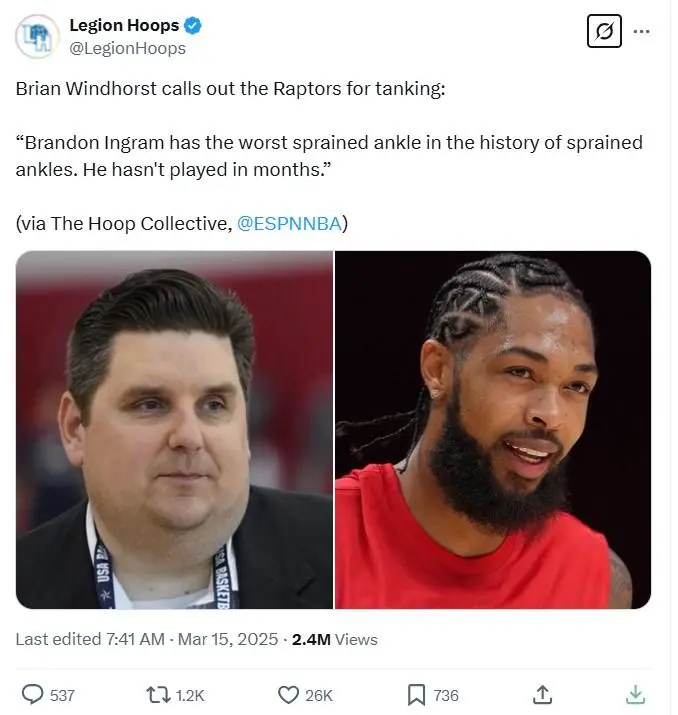Open the 2.4M Views analytics
678x715 pixels.
click(x=335, y=639)
